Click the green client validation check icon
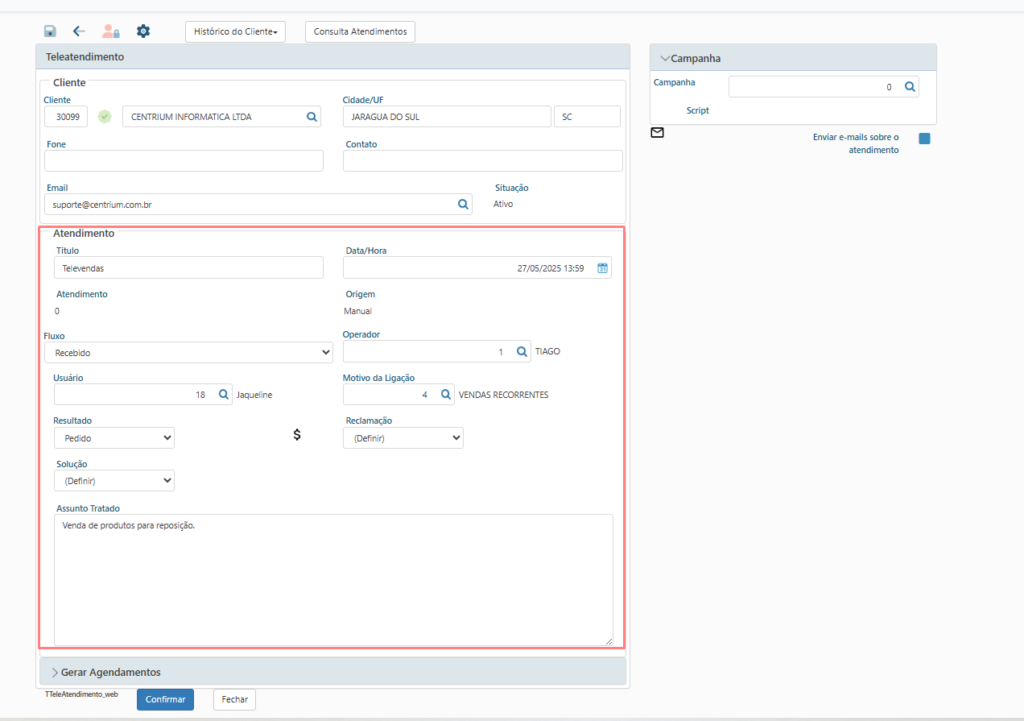Screen dimensions: 1024x721 pyautogui.click(x=104, y=117)
